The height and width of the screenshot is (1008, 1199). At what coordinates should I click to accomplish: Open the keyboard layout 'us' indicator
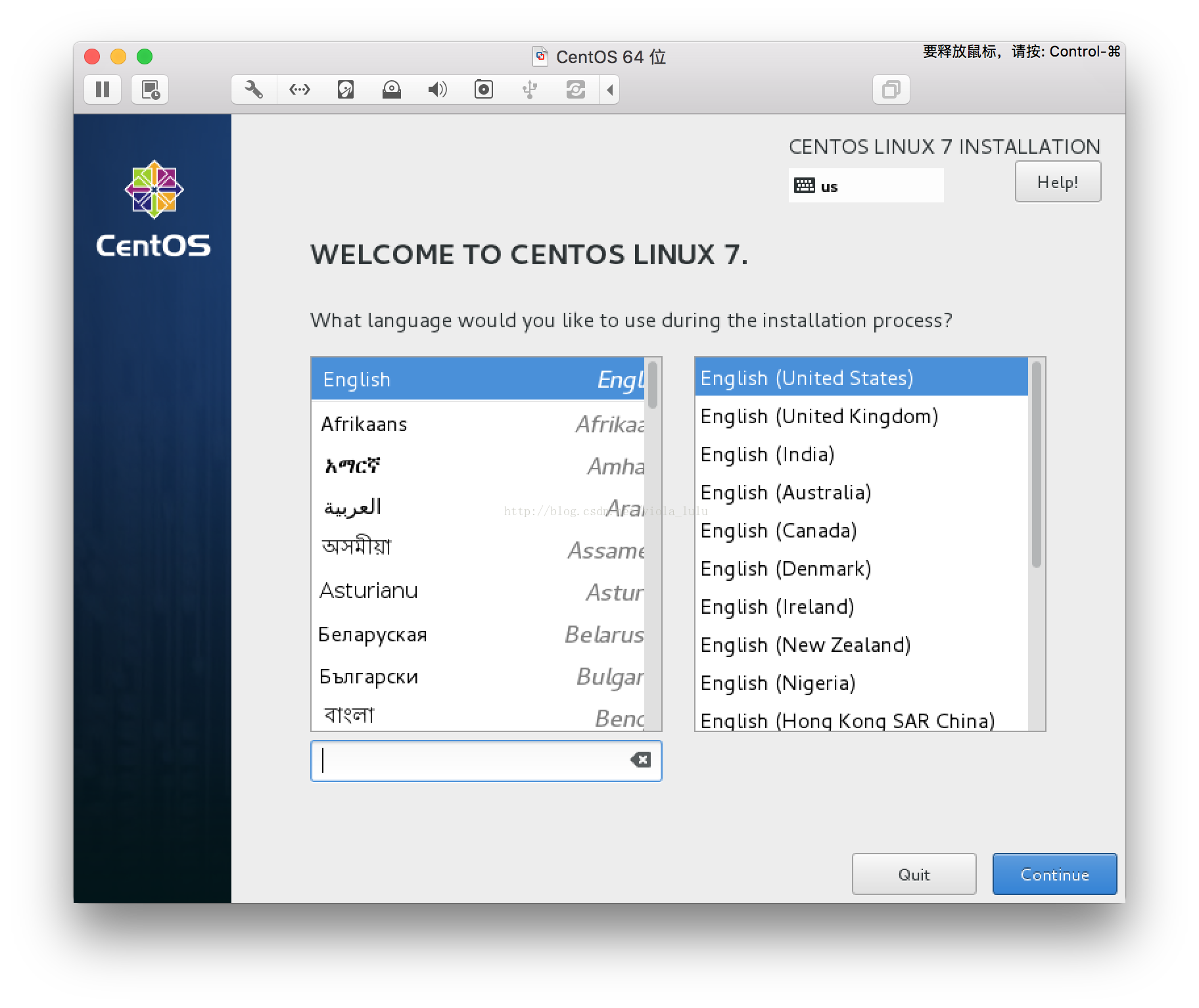pyautogui.click(x=866, y=185)
